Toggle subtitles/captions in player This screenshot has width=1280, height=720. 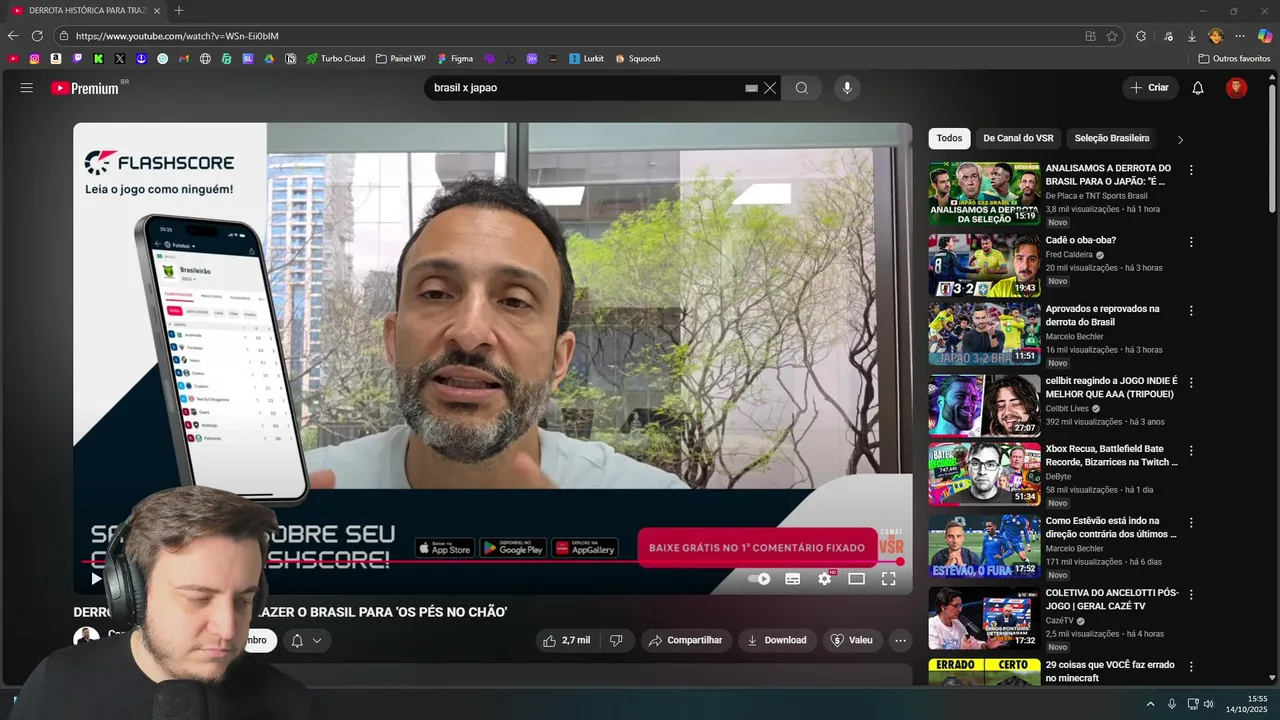tap(792, 578)
